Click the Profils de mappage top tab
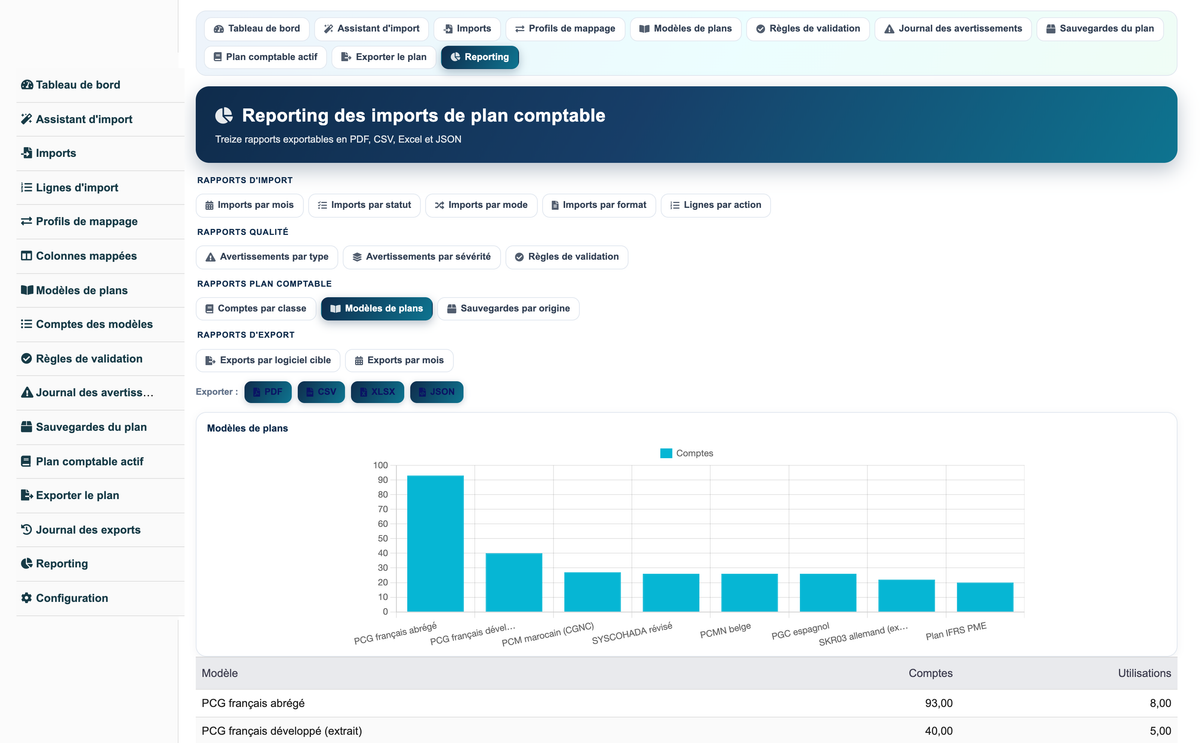This screenshot has height=743, width=1200. click(x=565, y=29)
